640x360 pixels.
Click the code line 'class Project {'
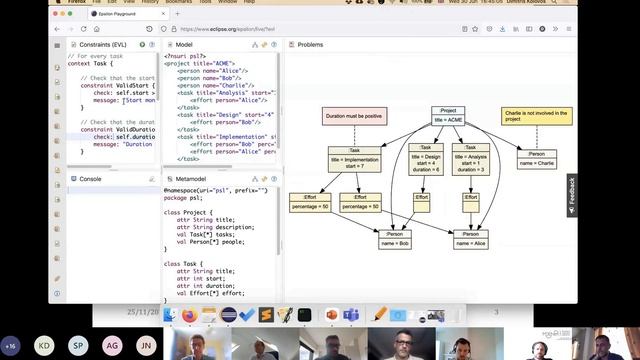pyautogui.click(x=188, y=212)
